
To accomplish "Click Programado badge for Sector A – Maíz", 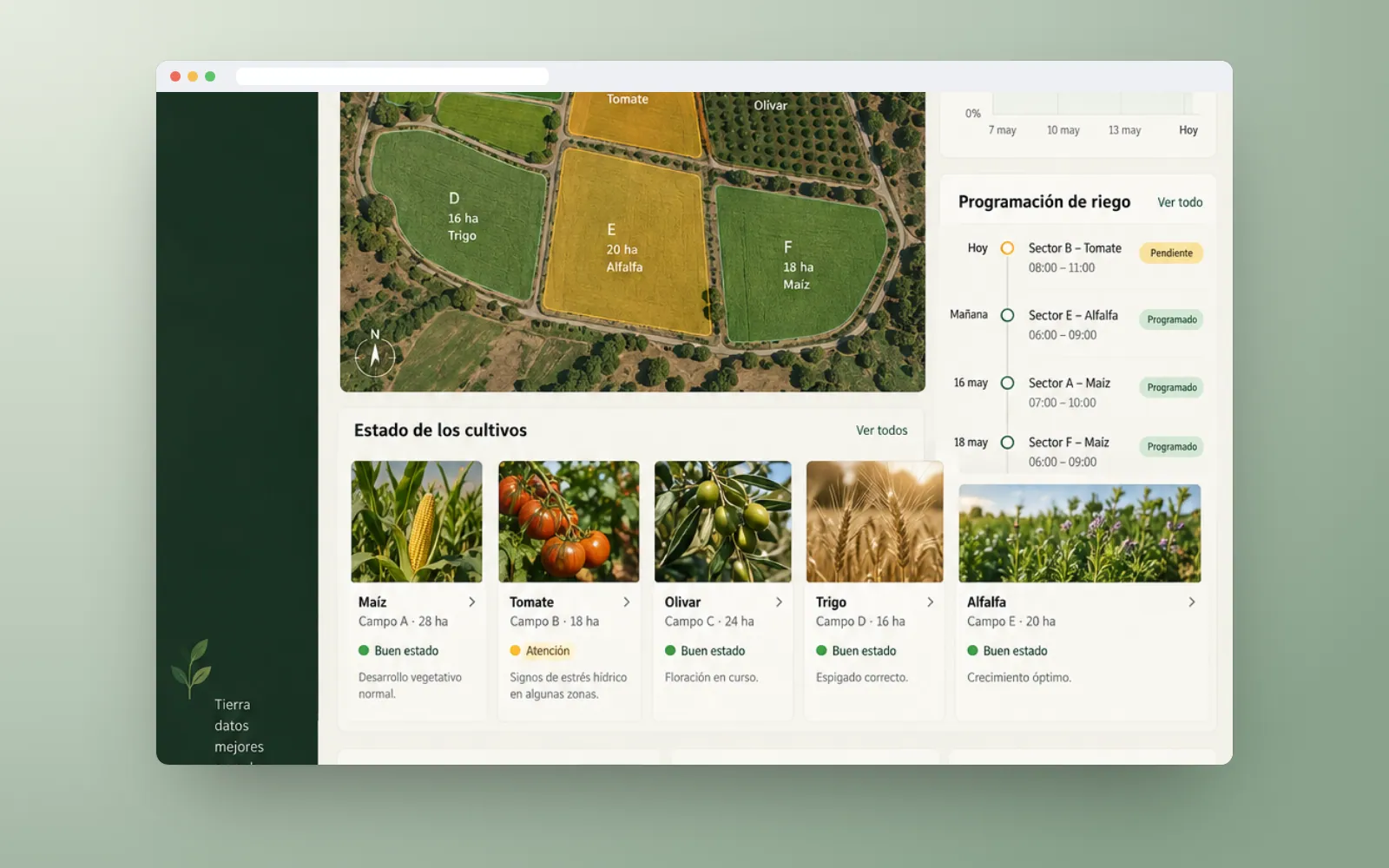I will click(x=1172, y=388).
